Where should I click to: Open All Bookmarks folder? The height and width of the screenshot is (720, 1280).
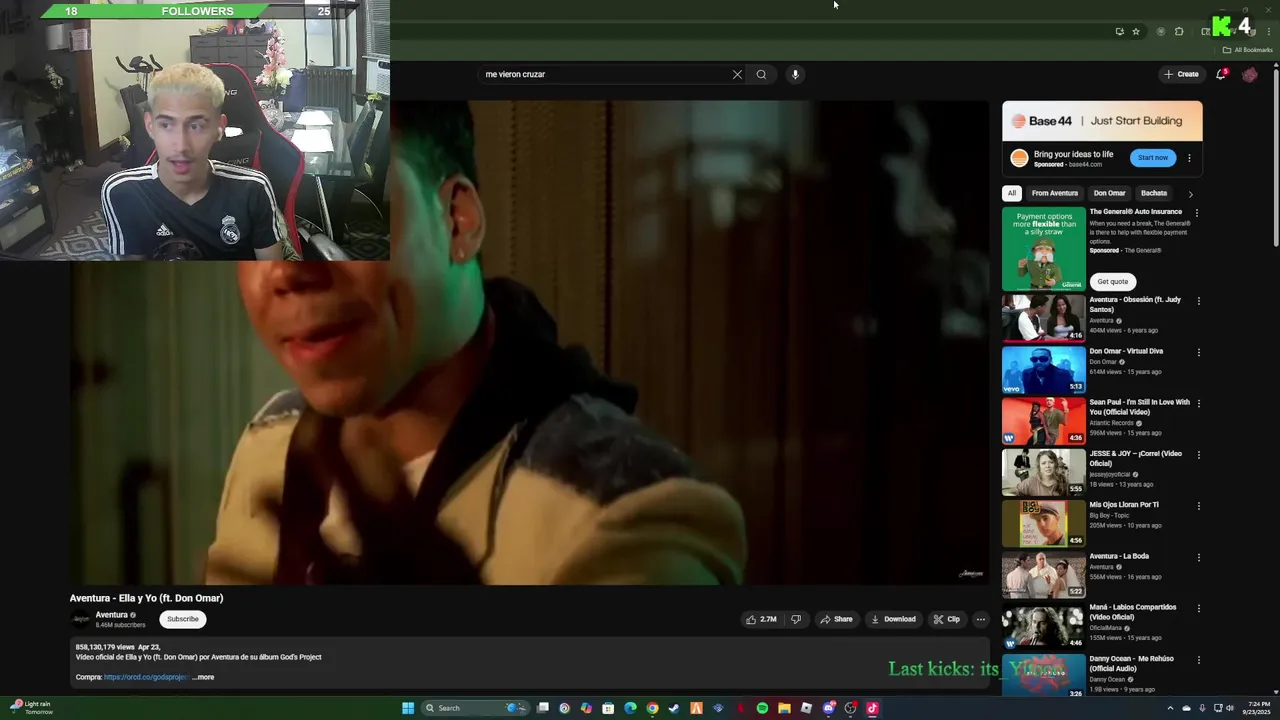(1247, 50)
